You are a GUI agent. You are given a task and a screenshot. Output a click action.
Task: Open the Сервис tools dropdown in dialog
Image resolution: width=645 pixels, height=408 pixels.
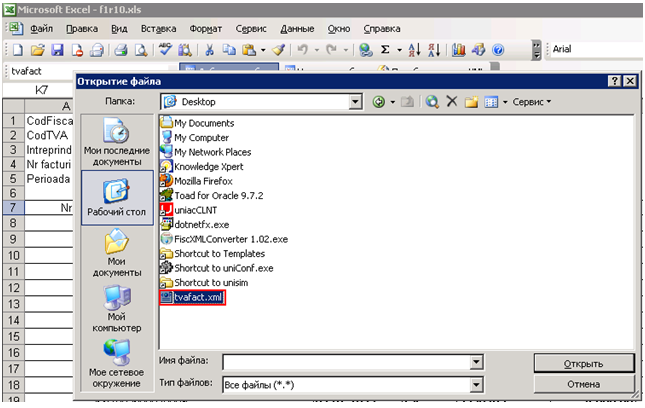click(531, 102)
